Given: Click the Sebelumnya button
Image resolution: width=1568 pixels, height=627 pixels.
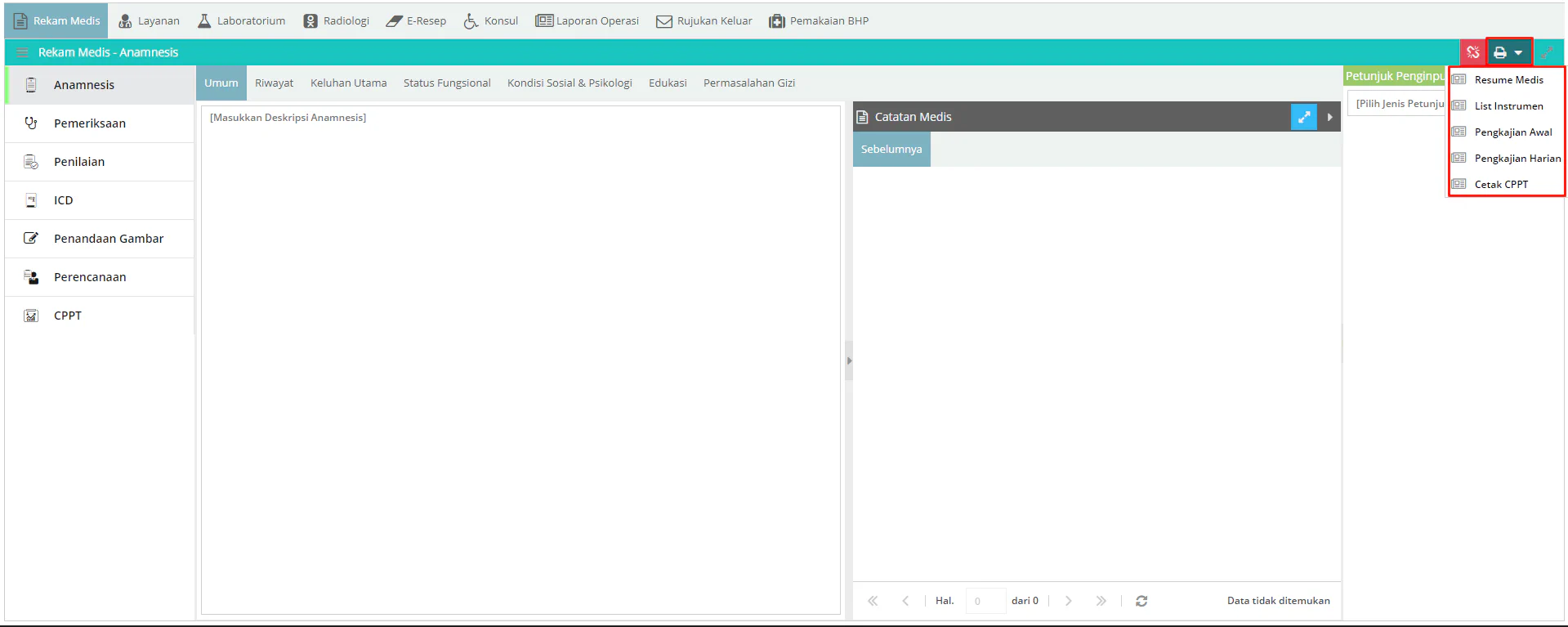Looking at the screenshot, I should [x=891, y=149].
